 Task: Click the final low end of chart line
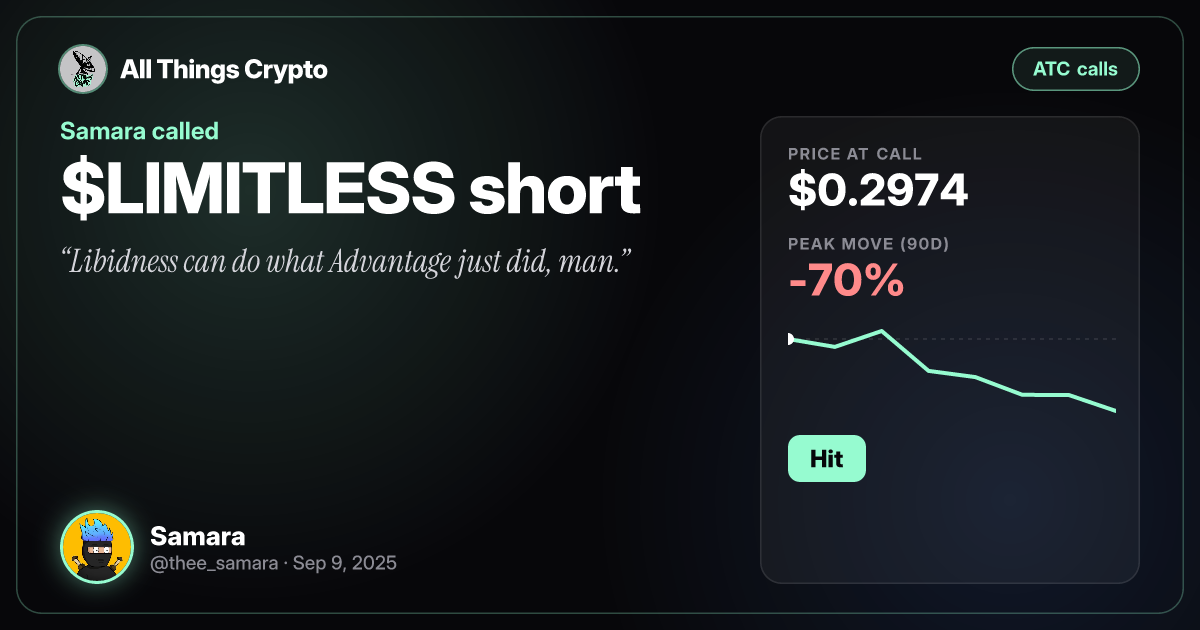[x=1113, y=410]
